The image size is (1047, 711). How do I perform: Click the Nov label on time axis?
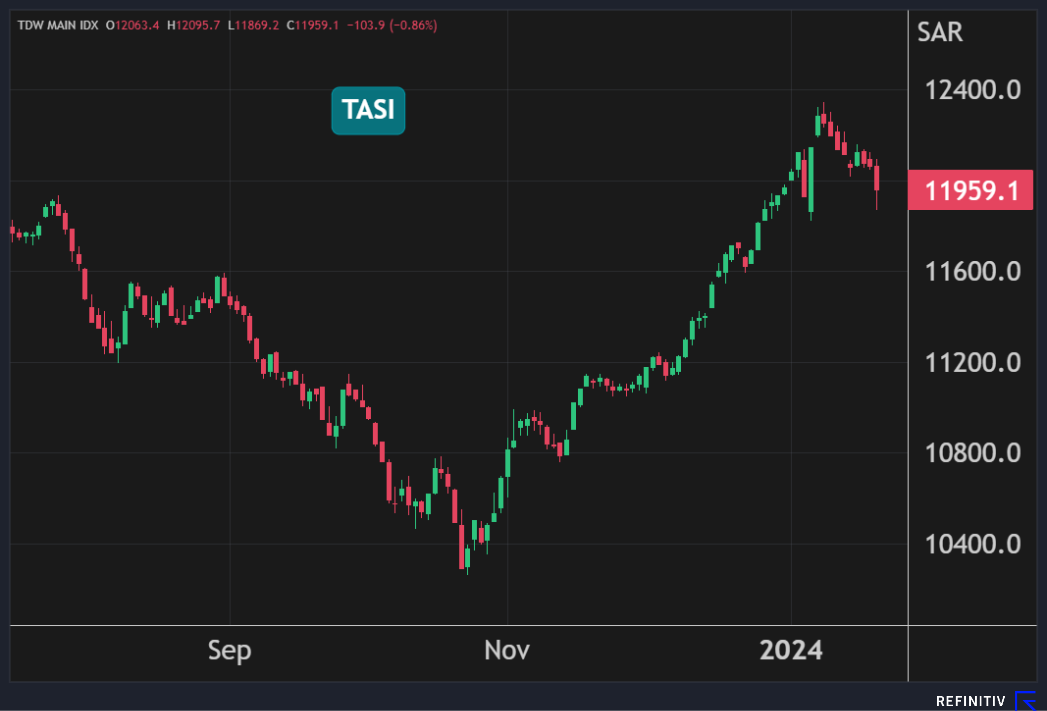pos(508,651)
